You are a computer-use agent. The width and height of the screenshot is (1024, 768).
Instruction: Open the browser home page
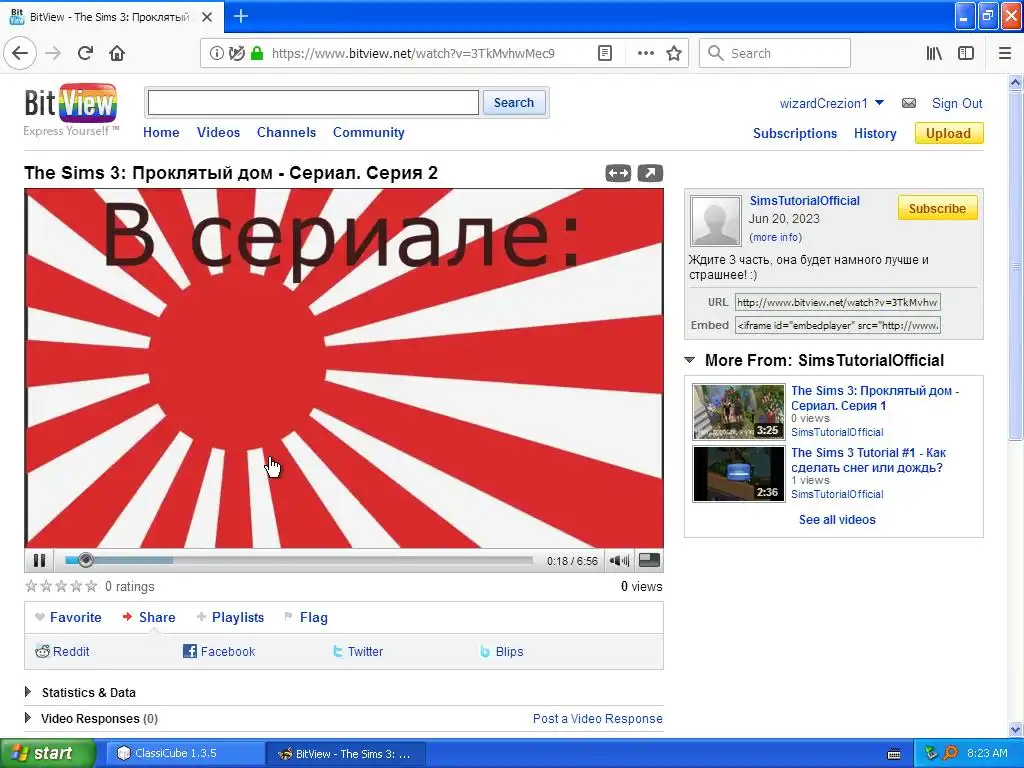tap(117, 53)
